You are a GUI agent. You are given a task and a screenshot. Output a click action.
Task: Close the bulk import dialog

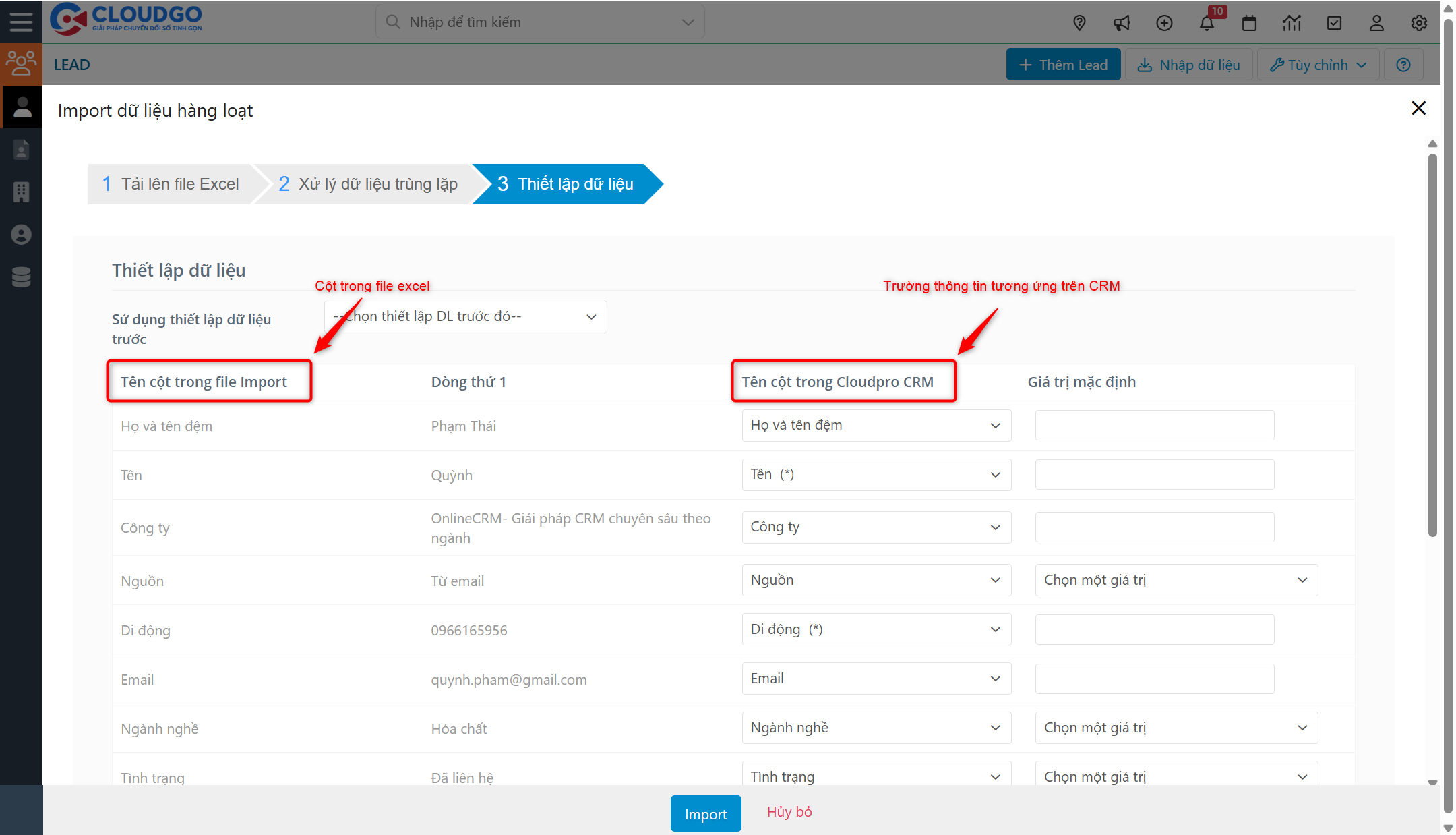click(x=1418, y=108)
